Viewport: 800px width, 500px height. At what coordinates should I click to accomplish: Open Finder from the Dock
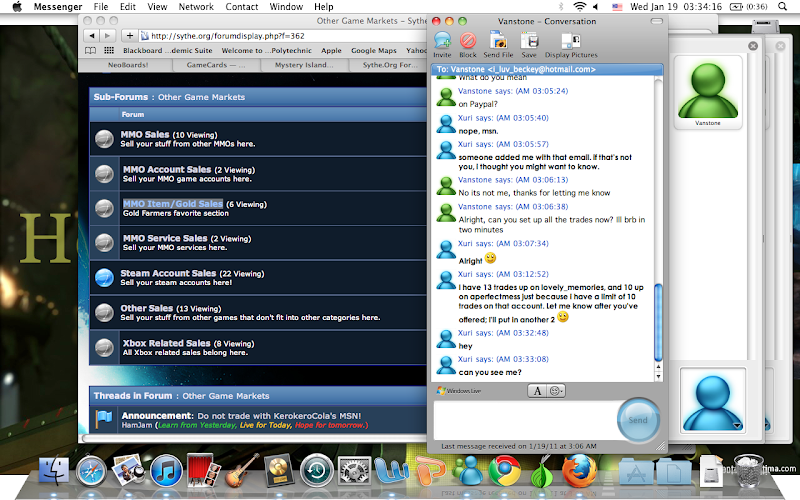click(x=54, y=470)
